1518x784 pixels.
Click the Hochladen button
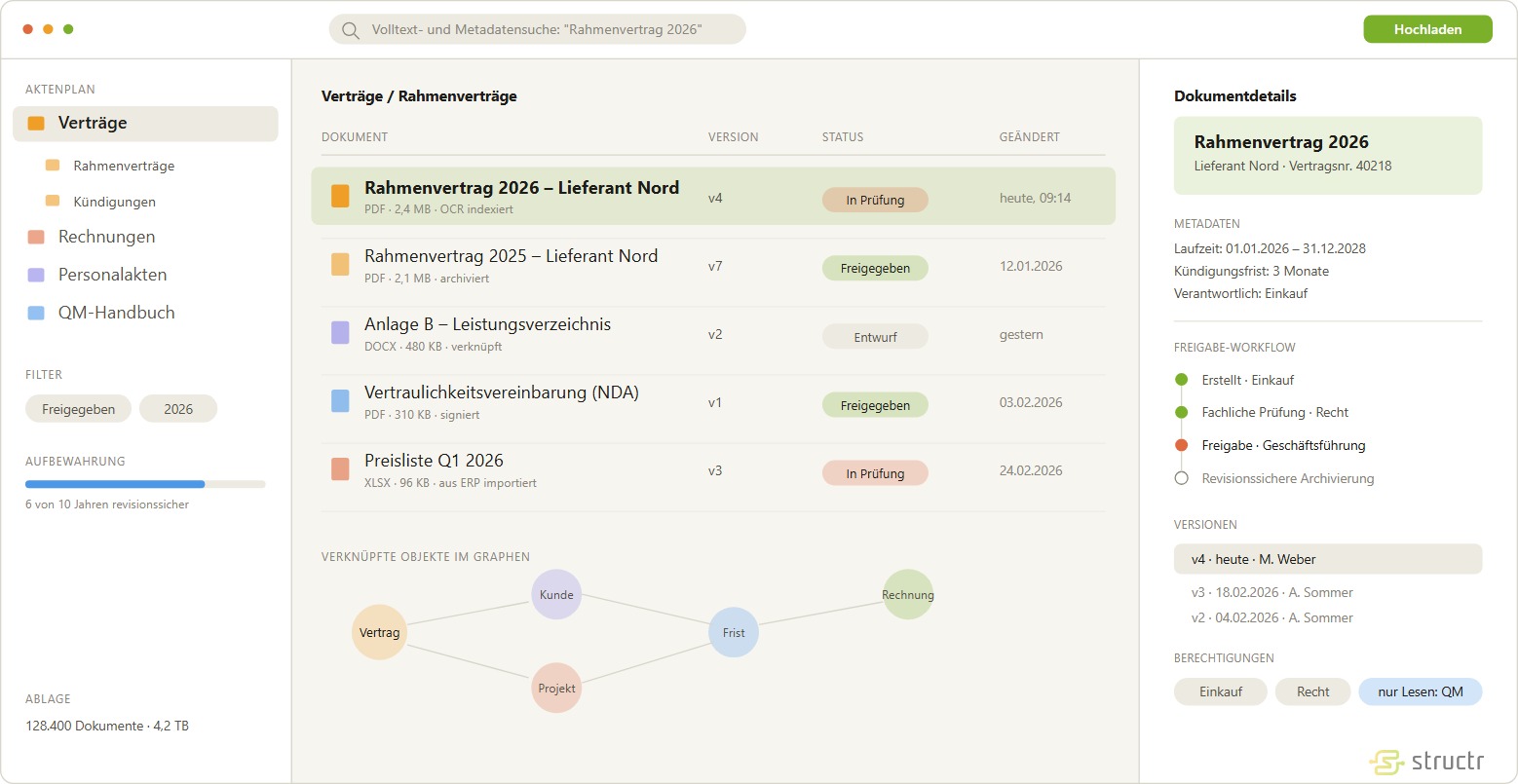1427,29
